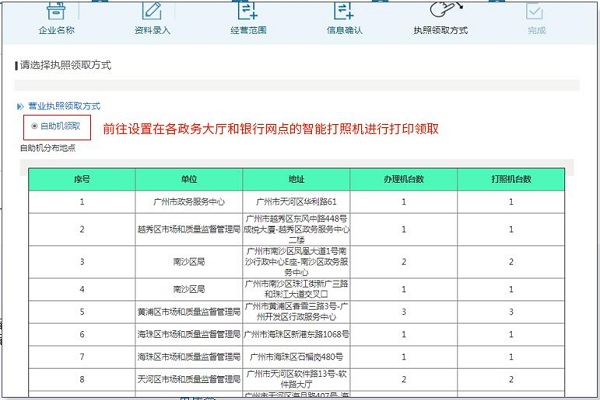The image size is (600, 400).
Task: Click the 营业执照领取方式 heading text
Action: tap(64, 106)
